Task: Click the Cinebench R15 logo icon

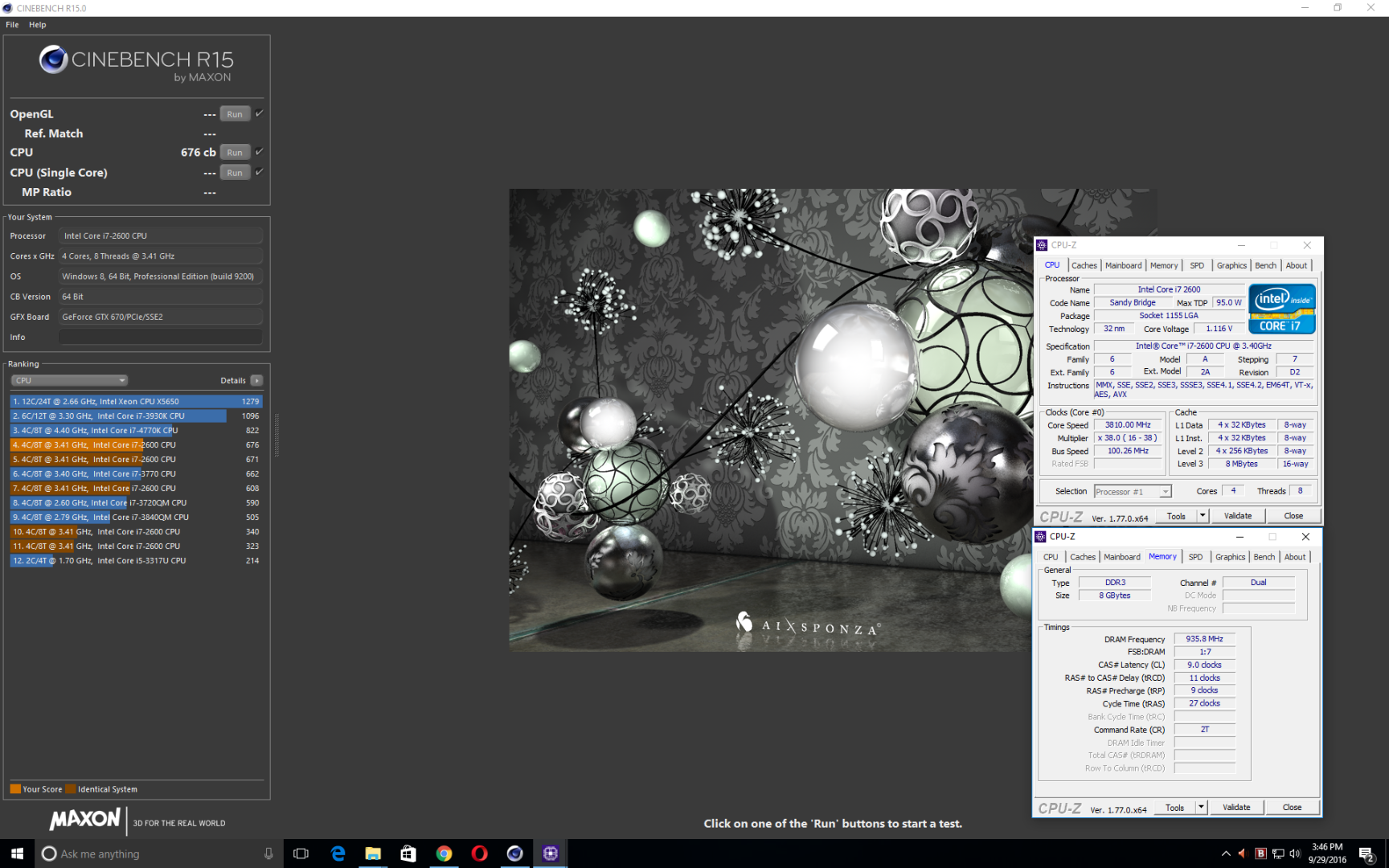Action: (x=53, y=59)
